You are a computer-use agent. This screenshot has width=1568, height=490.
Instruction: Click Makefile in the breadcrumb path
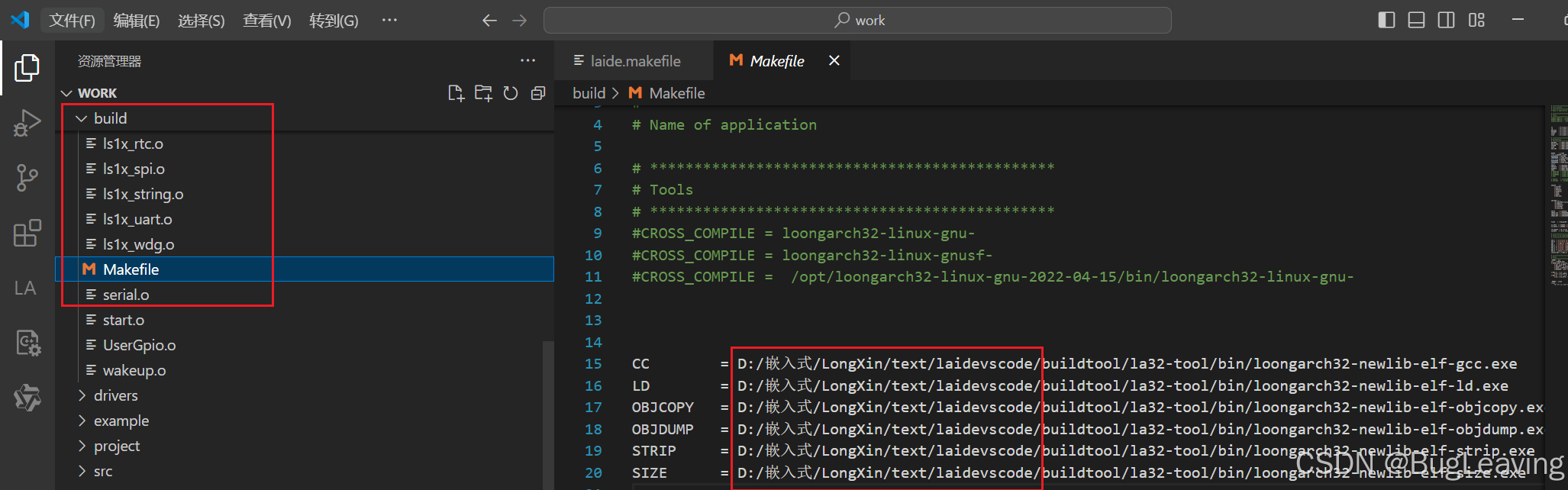pyautogui.click(x=676, y=93)
